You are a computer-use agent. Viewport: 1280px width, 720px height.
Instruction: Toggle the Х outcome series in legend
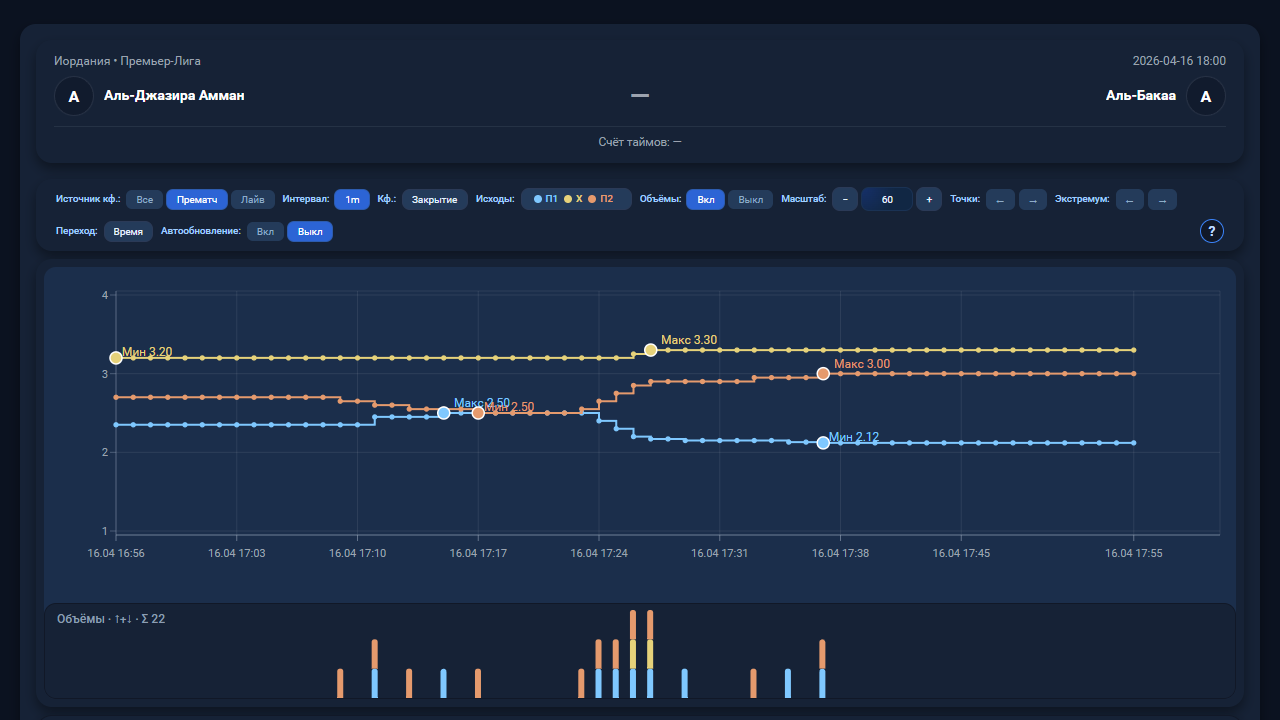tap(573, 200)
